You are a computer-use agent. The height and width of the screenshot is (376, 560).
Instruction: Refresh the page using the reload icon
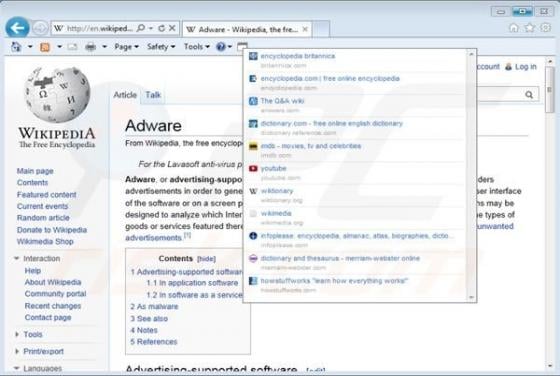[x=161, y=28]
